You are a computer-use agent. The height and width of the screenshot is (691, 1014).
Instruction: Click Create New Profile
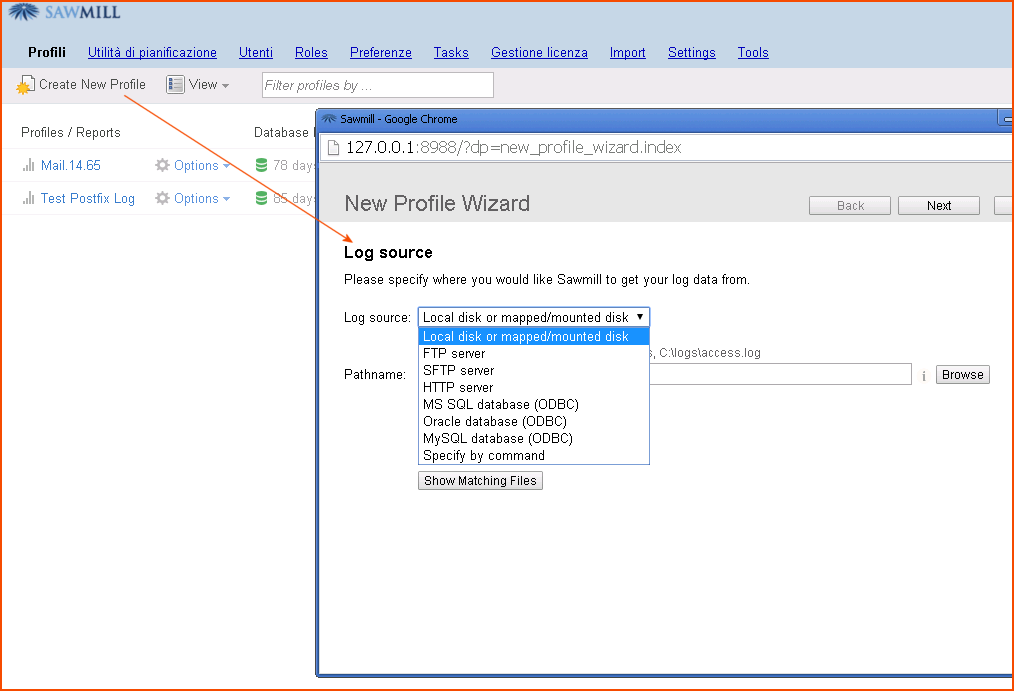(81, 85)
